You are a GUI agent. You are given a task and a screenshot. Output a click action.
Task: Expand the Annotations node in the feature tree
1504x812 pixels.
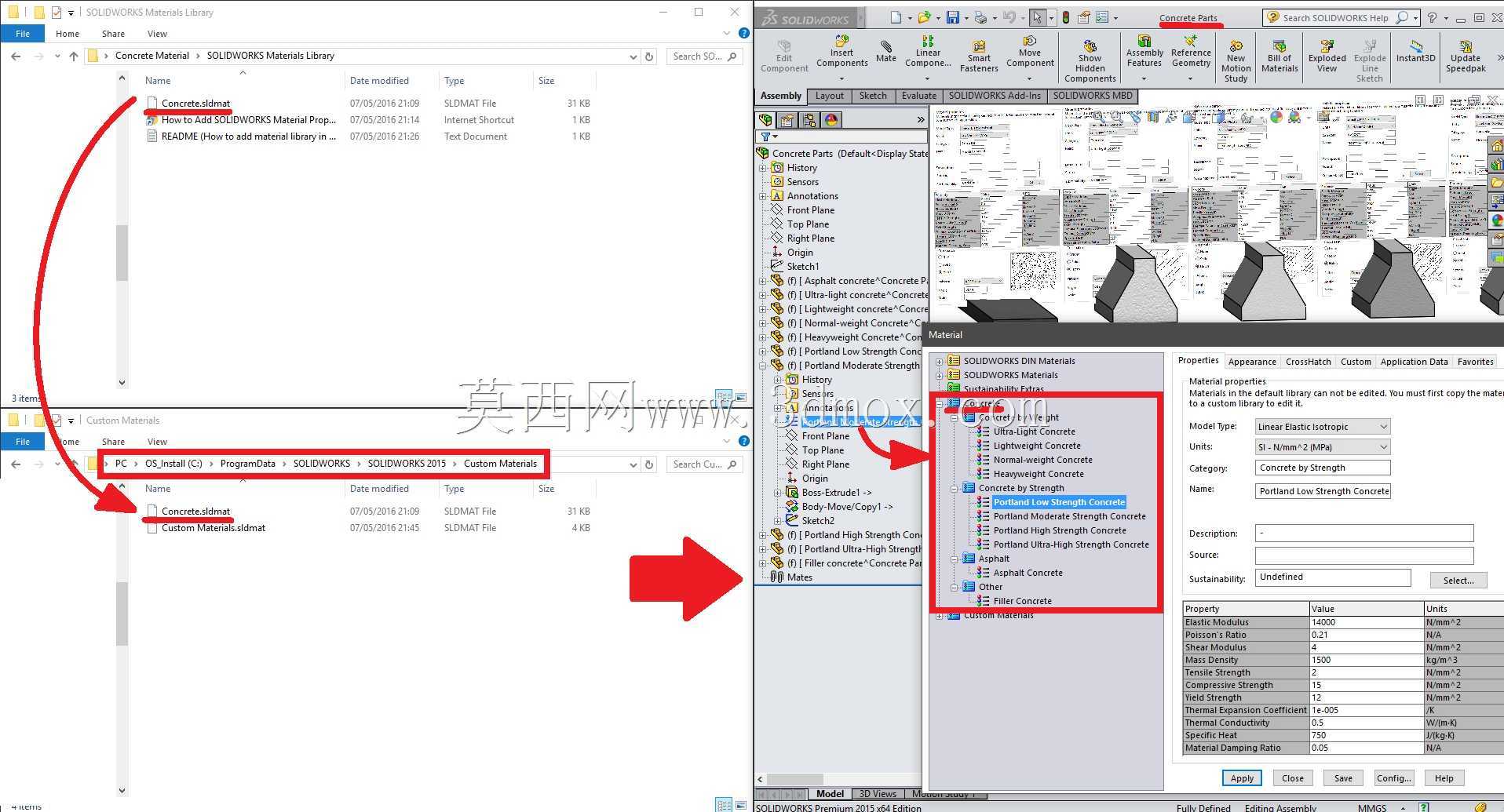tap(762, 196)
